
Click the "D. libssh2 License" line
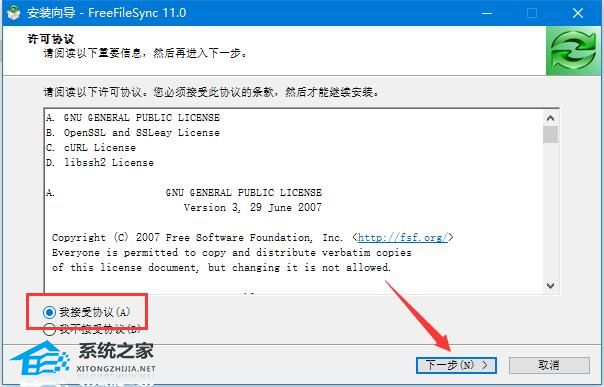(100, 163)
